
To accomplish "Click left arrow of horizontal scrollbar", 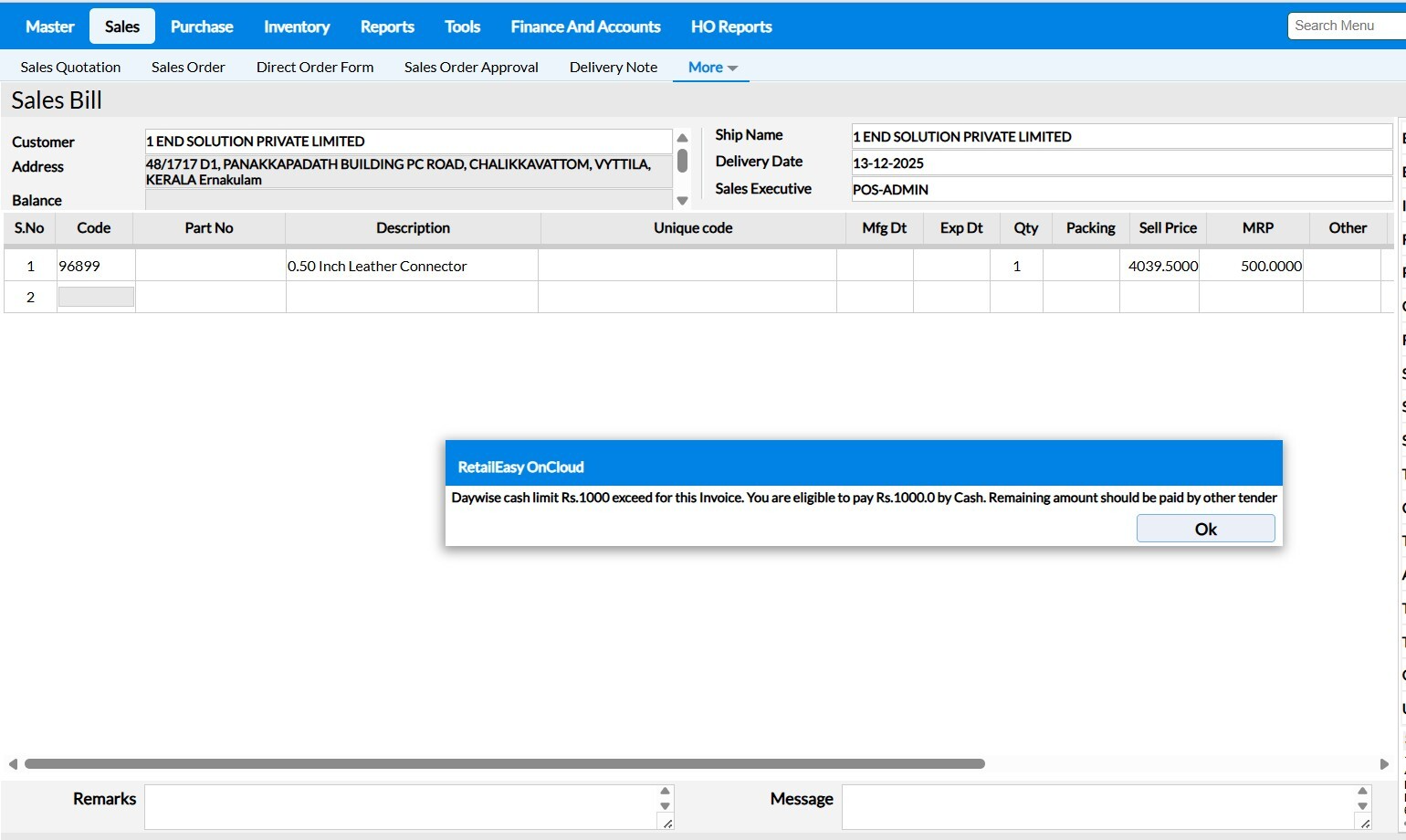I will [13, 764].
